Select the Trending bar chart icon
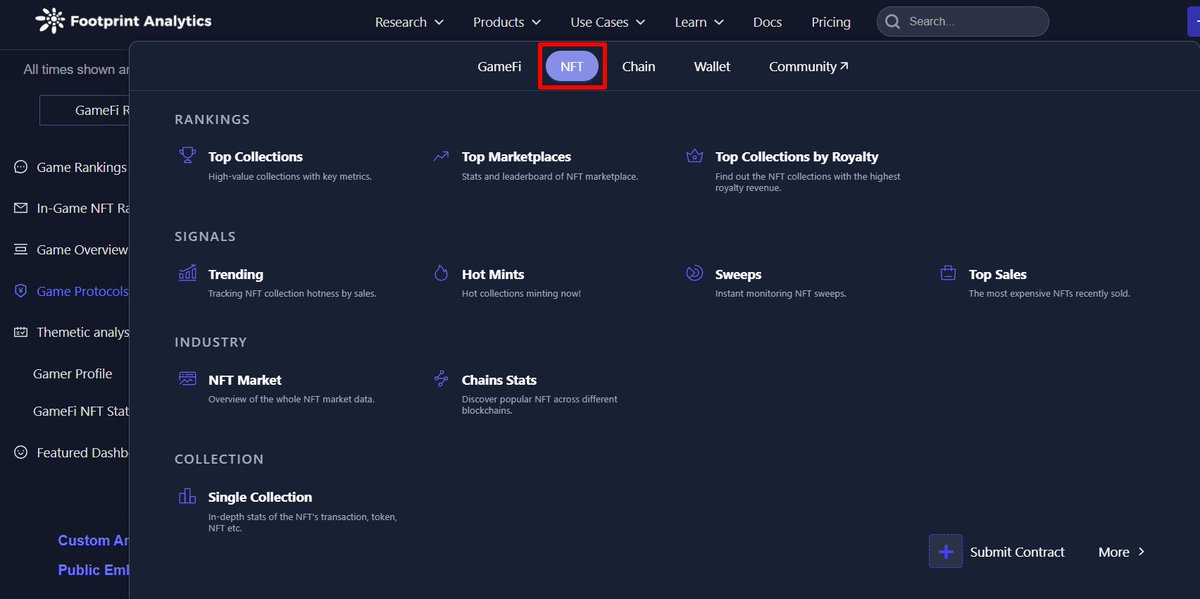The width and height of the screenshot is (1200, 599). click(x=187, y=273)
